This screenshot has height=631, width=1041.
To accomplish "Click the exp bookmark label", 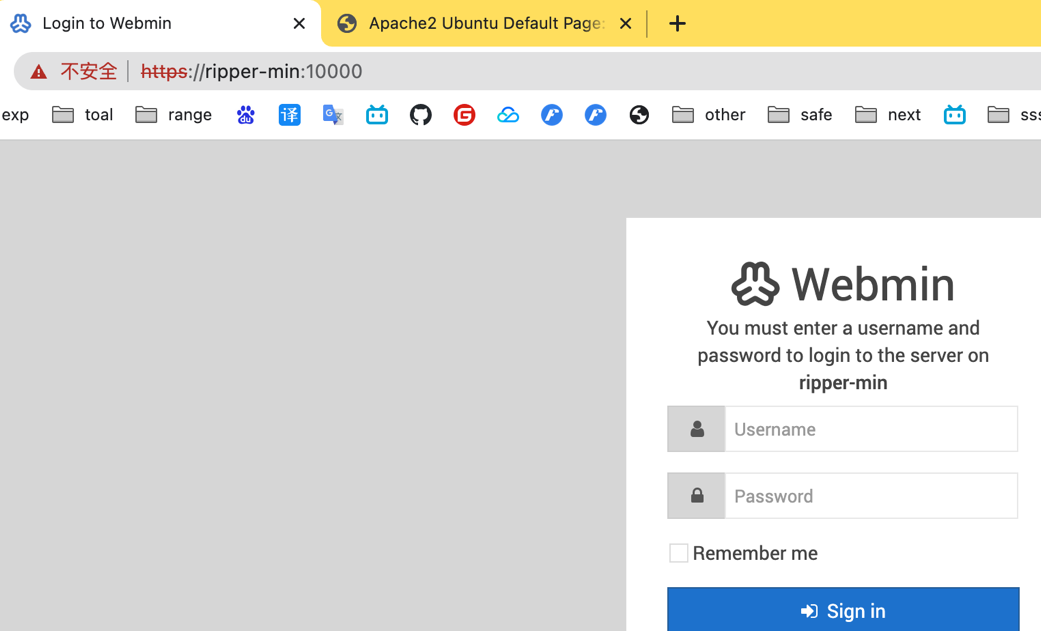I will pos(15,115).
